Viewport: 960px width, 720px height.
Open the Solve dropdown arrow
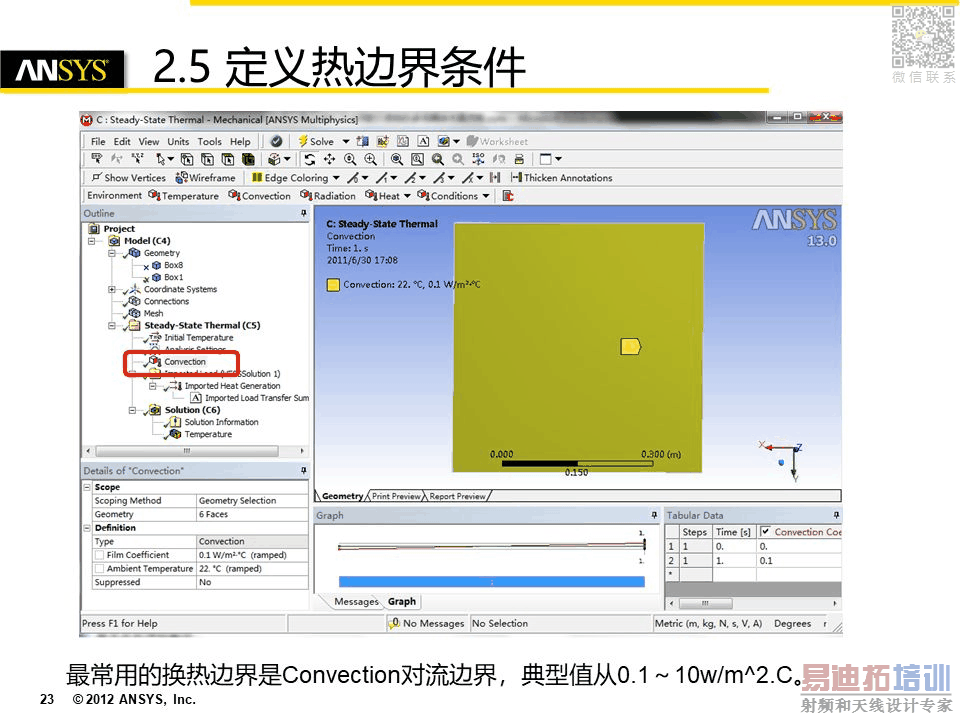(x=346, y=141)
